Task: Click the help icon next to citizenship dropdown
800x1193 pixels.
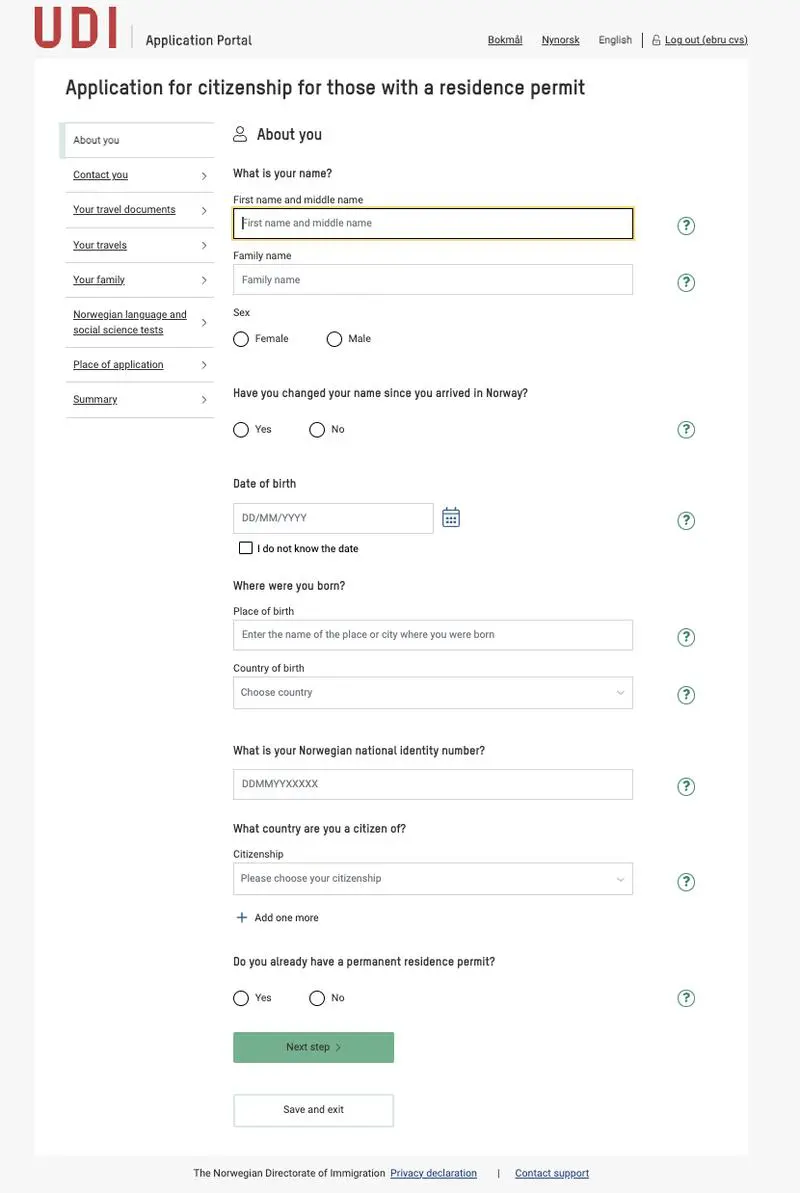Action: (685, 881)
